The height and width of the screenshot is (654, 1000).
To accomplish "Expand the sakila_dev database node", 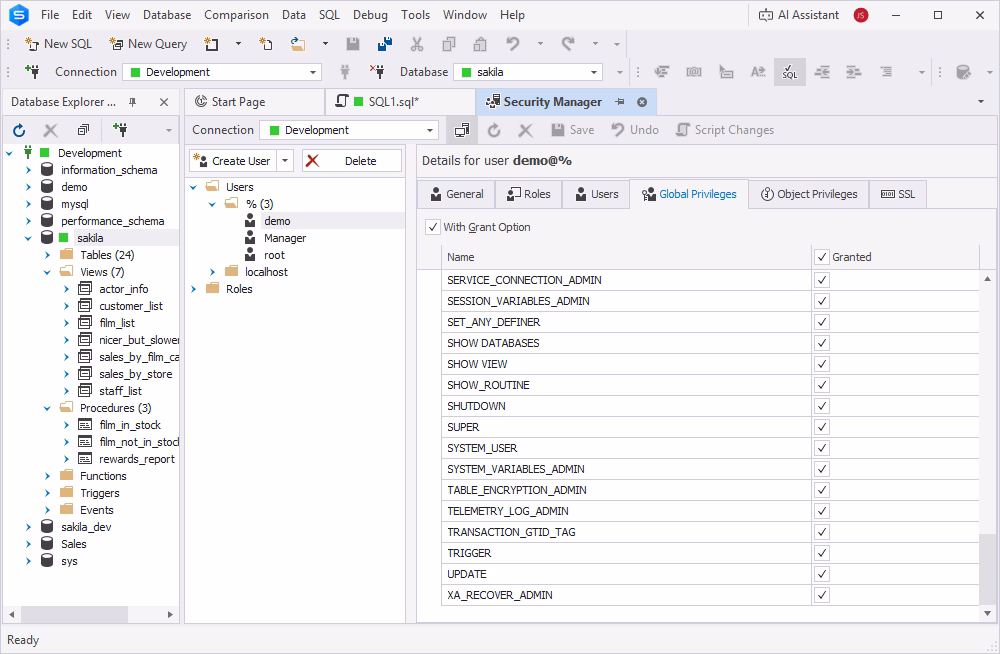I will coord(28,527).
